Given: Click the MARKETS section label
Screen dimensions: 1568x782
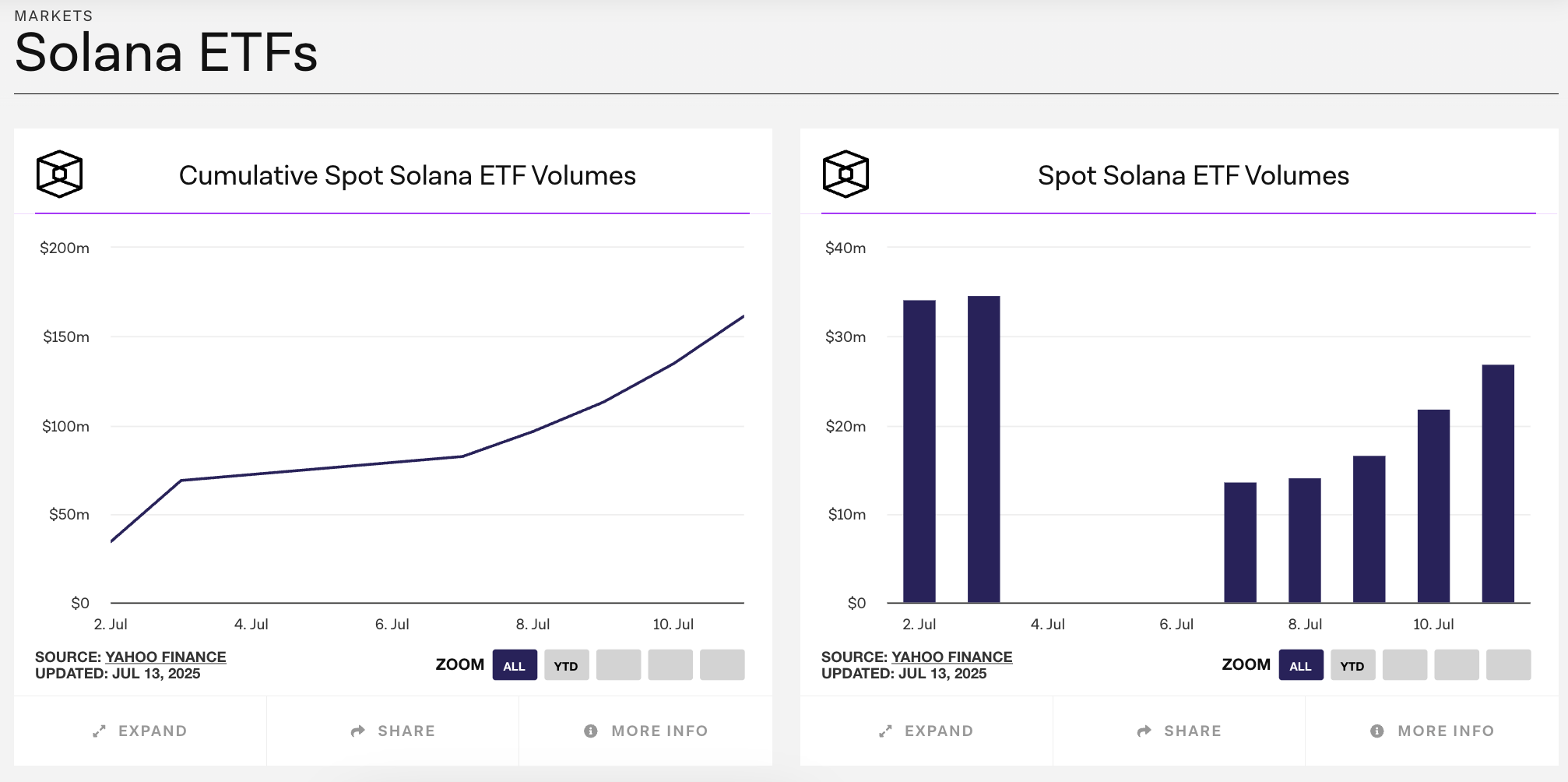Looking at the screenshot, I should coord(54,16).
